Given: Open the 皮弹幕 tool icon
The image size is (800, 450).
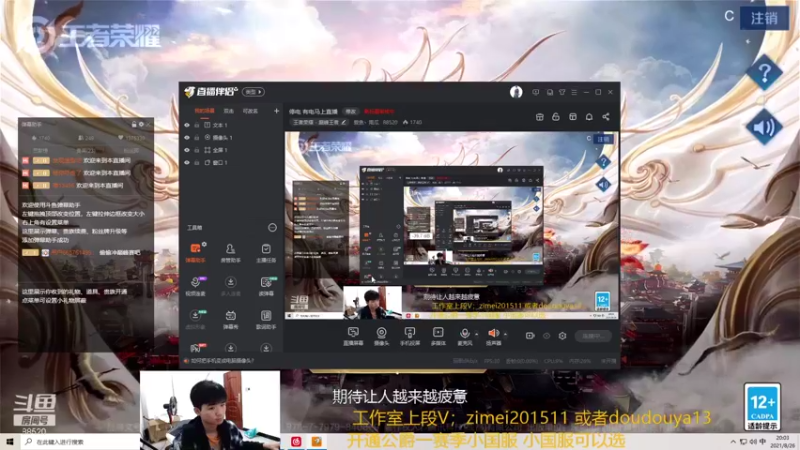Looking at the screenshot, I should (266, 286).
